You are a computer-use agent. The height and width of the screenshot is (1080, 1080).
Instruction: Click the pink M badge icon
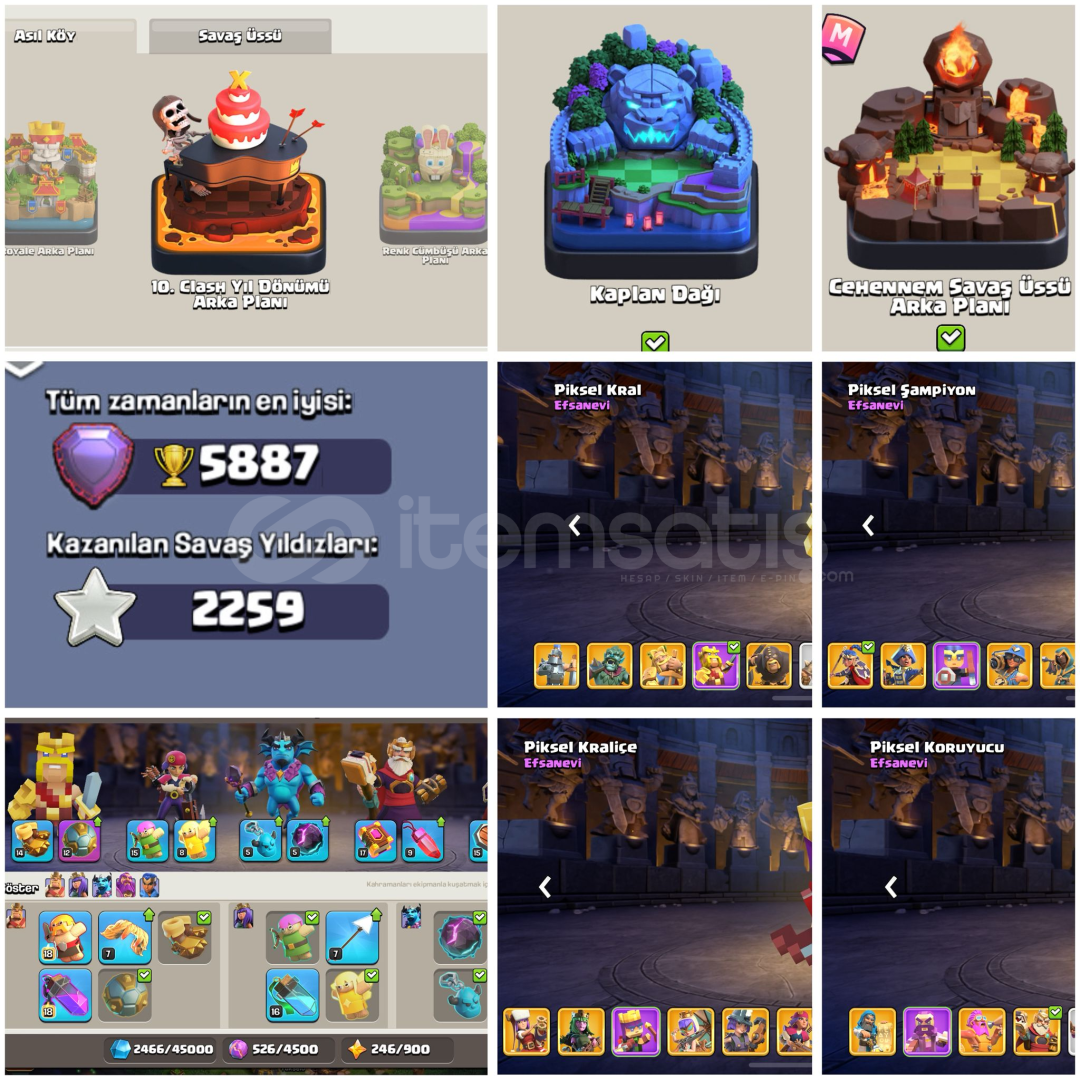842,38
